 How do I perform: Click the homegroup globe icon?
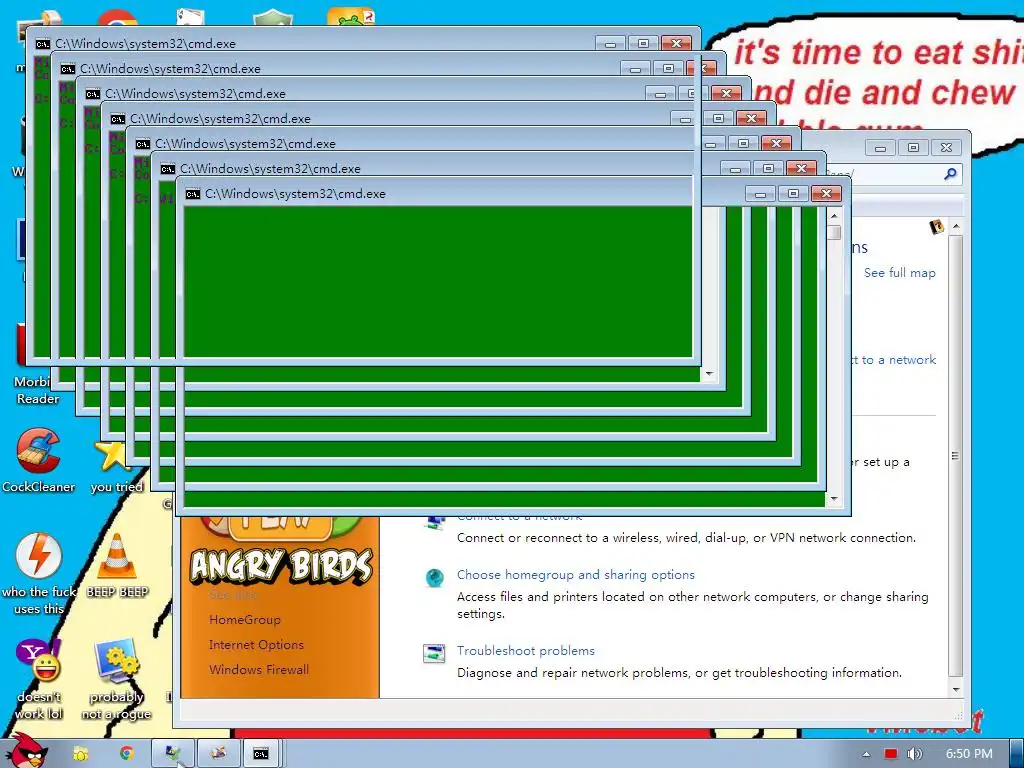tap(434, 577)
